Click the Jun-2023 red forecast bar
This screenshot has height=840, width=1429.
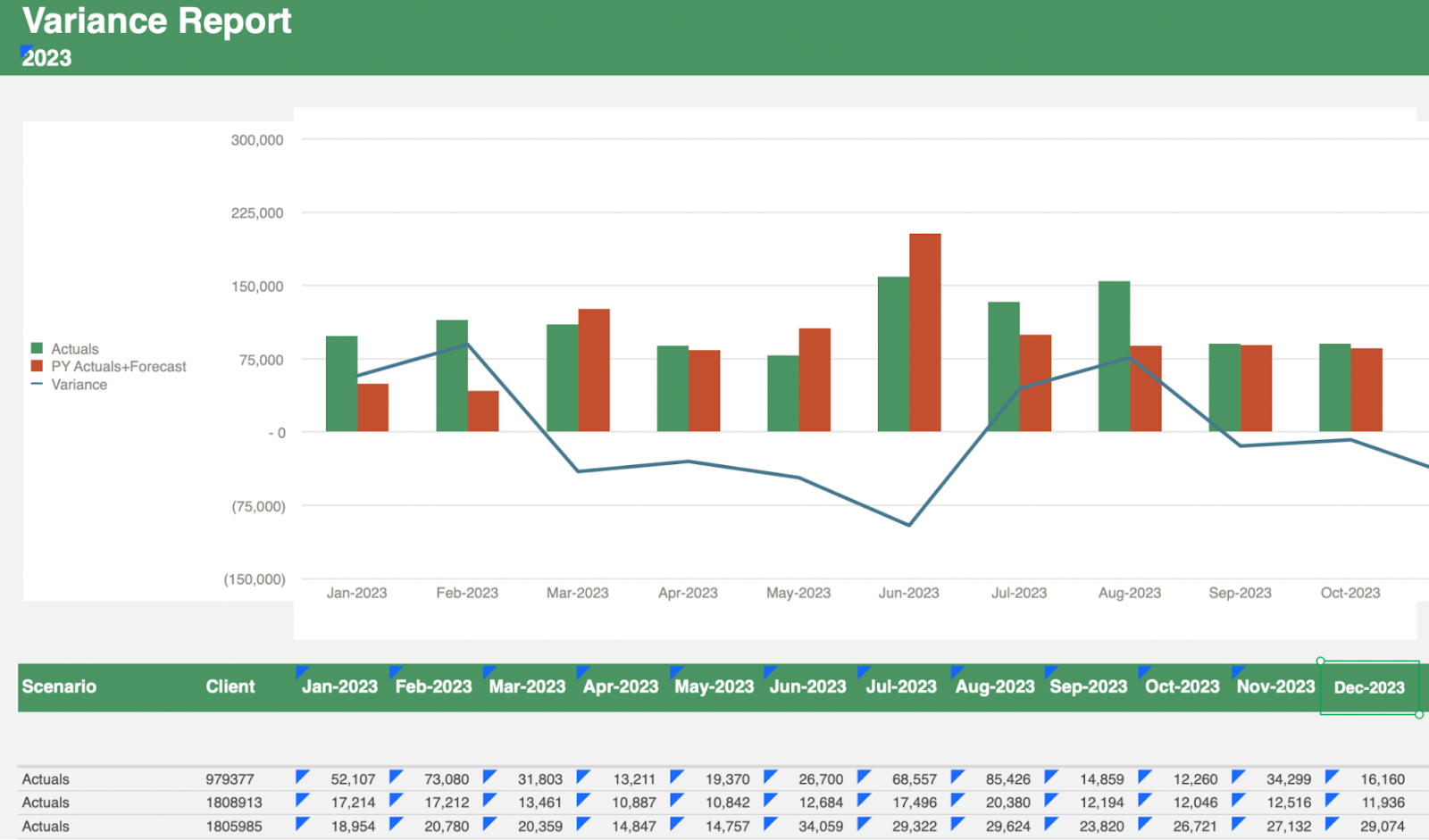[x=924, y=332]
